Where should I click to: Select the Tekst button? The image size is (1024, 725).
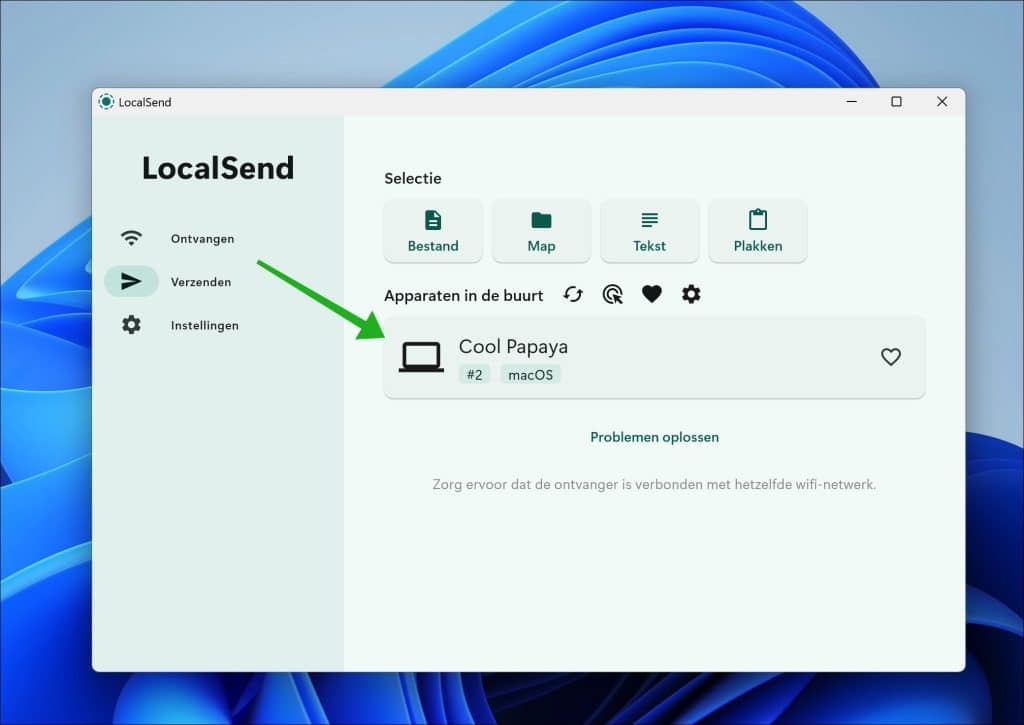point(649,231)
